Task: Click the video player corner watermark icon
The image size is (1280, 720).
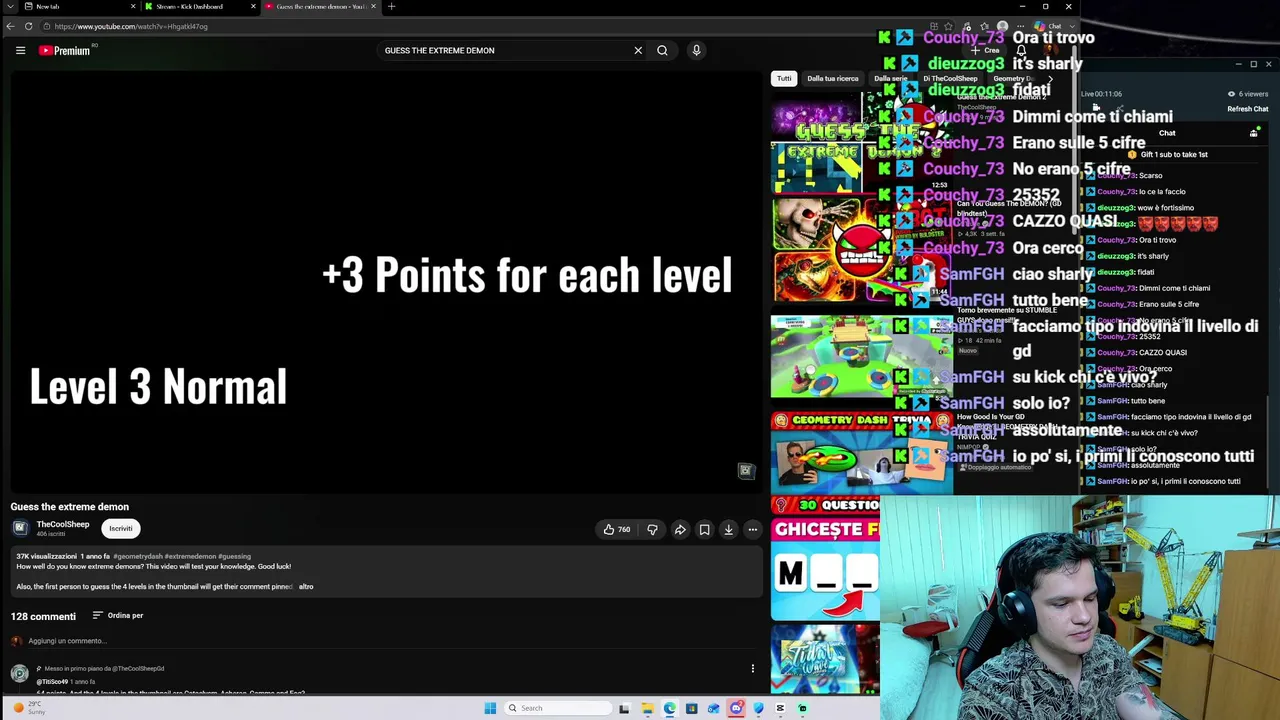Action: click(745, 471)
